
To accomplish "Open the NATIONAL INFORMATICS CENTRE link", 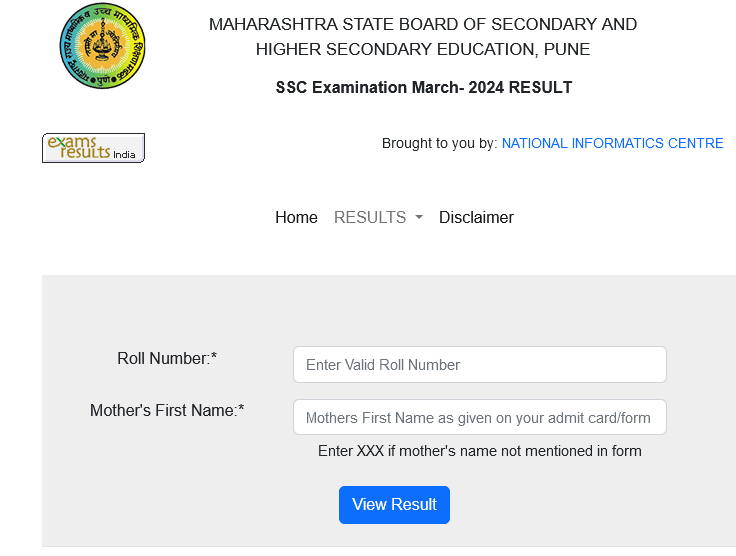I will (x=612, y=143).
